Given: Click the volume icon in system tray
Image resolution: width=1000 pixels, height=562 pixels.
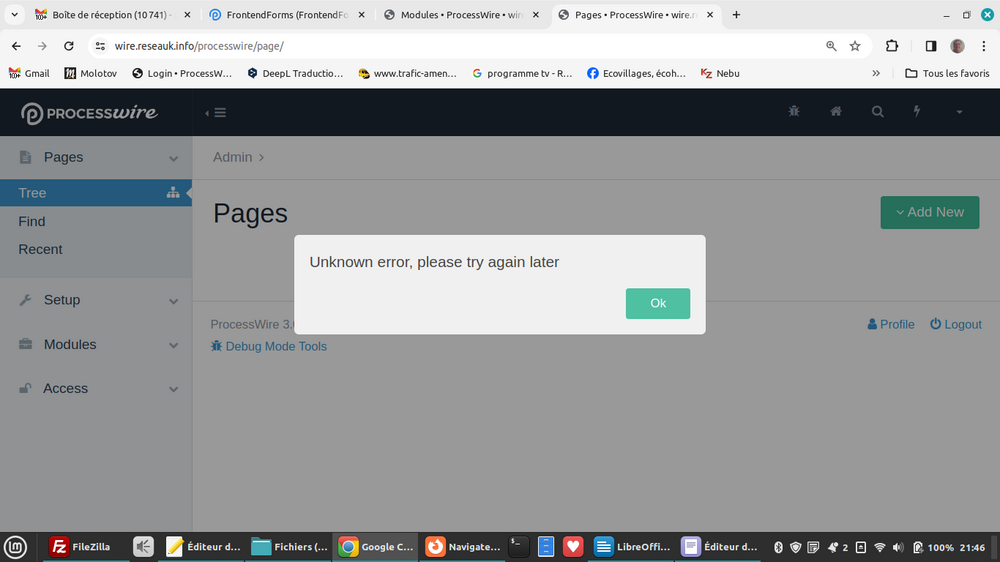Looking at the screenshot, I should coord(898,547).
